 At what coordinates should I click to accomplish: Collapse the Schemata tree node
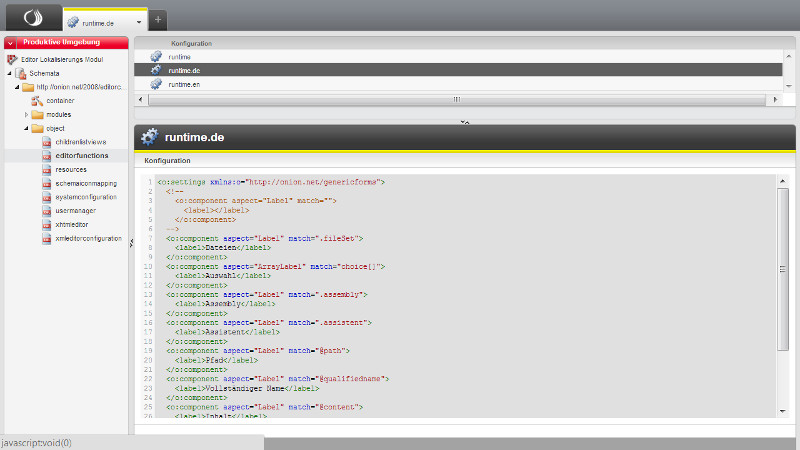pyautogui.click(x=9, y=73)
